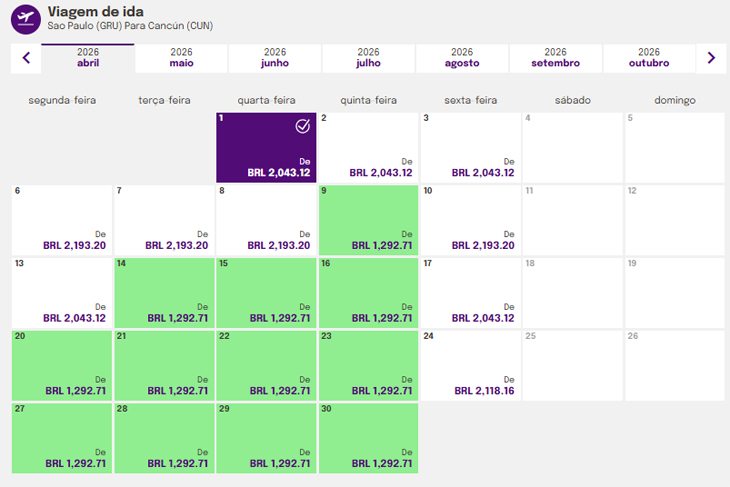Screen dimensions: 730x487
Task: Go to previous months with left arrow
Action: coord(26,58)
